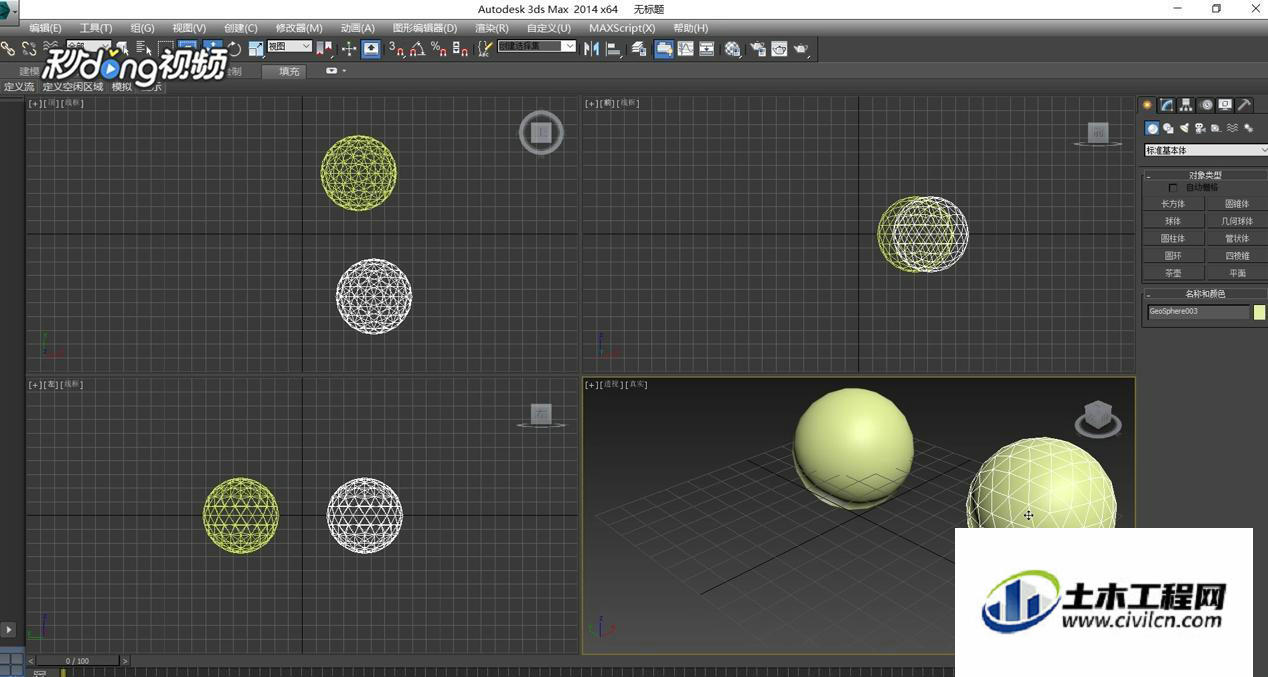The width and height of the screenshot is (1268, 677).
Task: Toggle the Percent Snap button
Action: pos(438,48)
